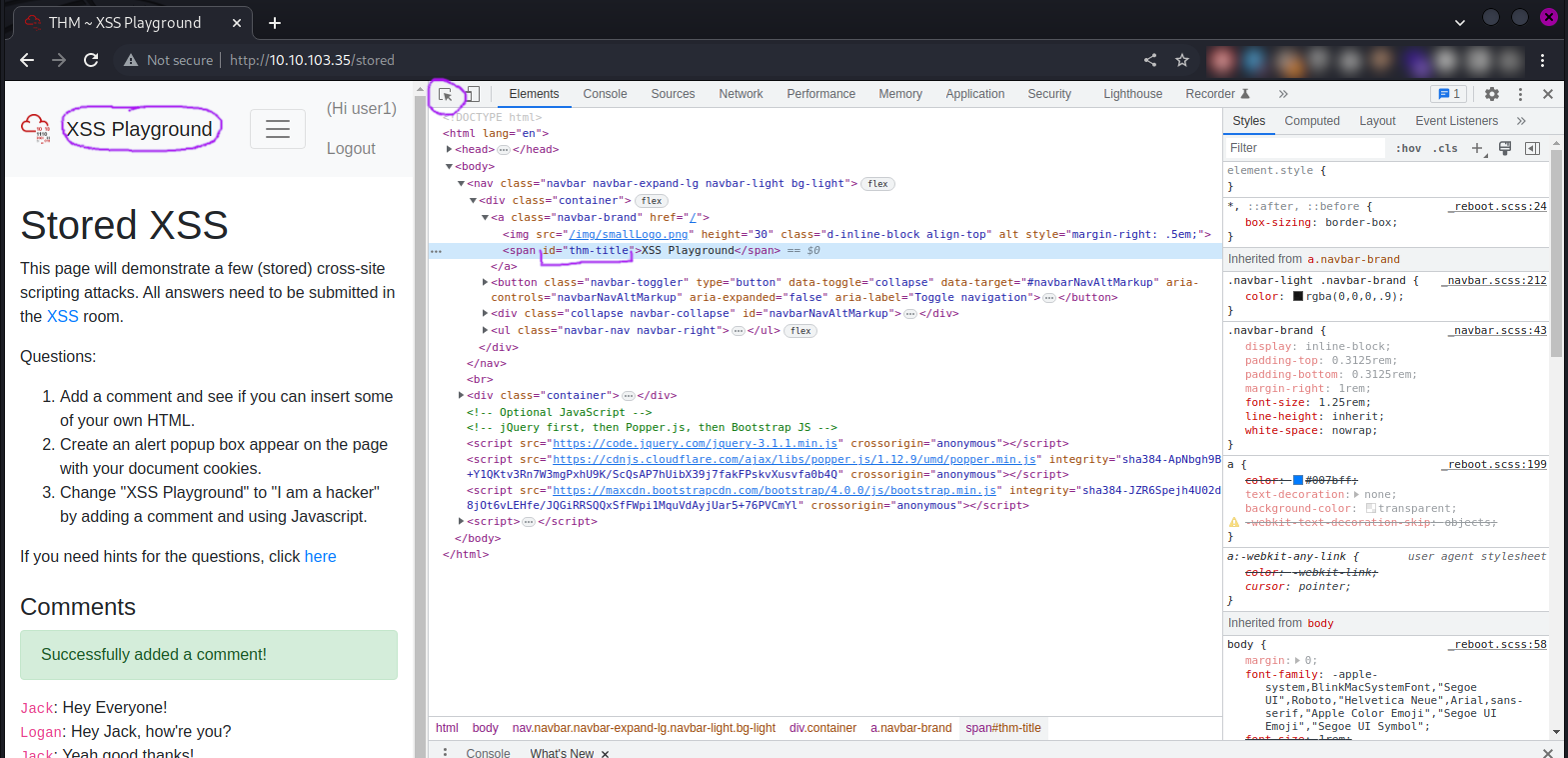This screenshot has width=1568, height=758.
Task: Close the THM XSS Playground tab
Action: pos(237,23)
